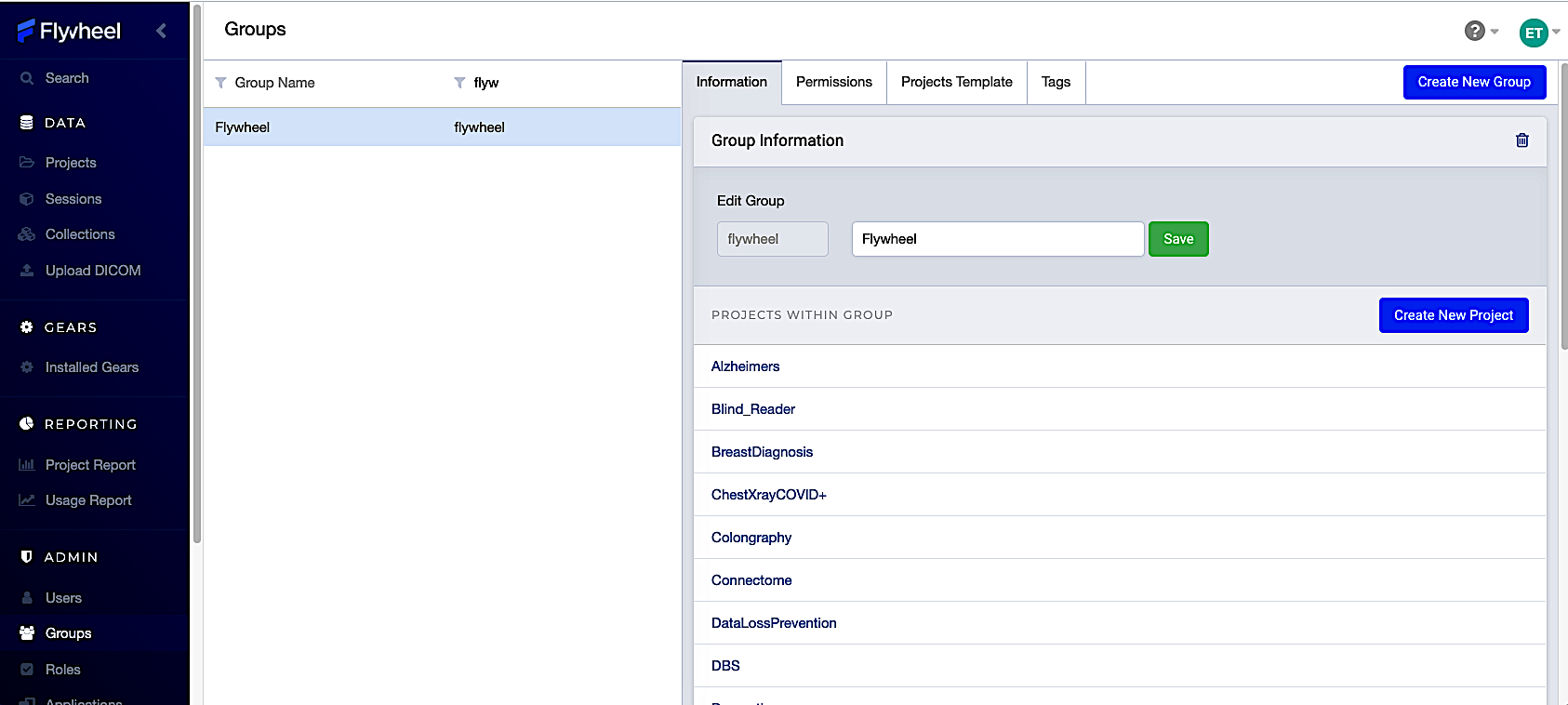Collapse the sidebar with the chevron arrow
This screenshot has width=1568, height=705.
[161, 31]
